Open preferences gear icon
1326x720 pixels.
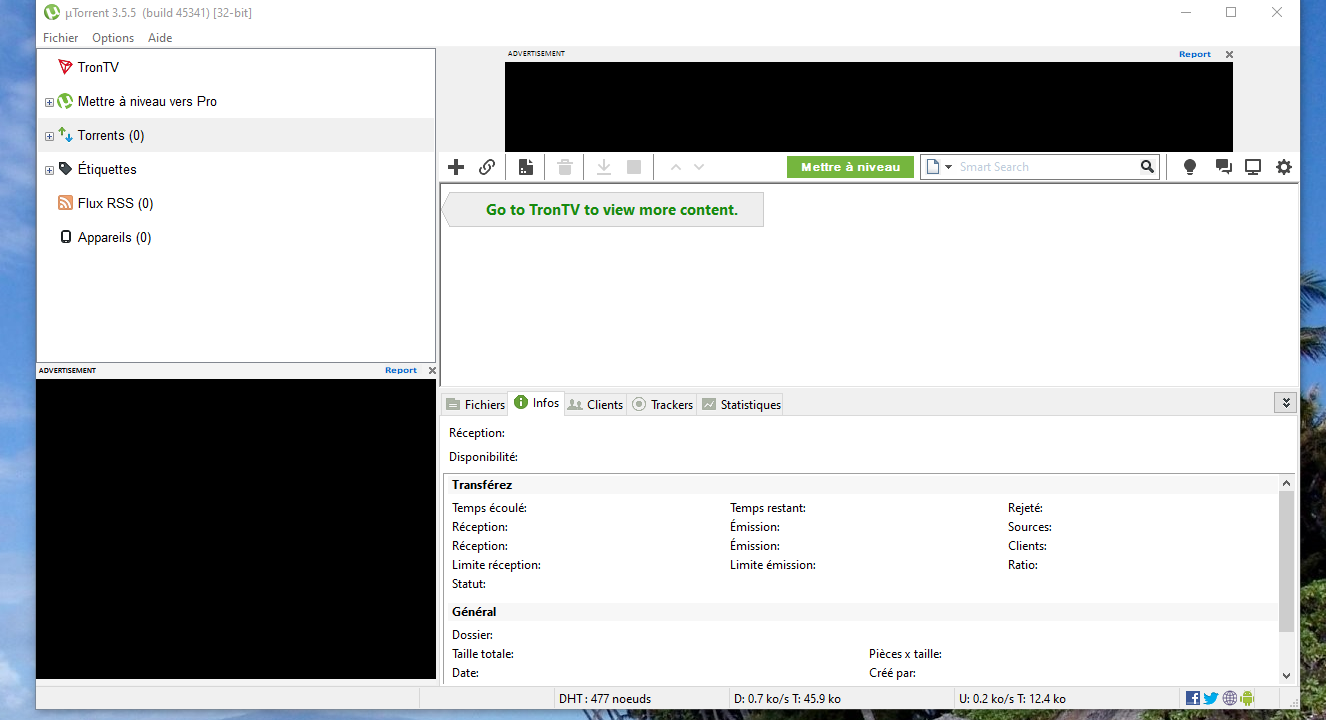pos(1284,167)
